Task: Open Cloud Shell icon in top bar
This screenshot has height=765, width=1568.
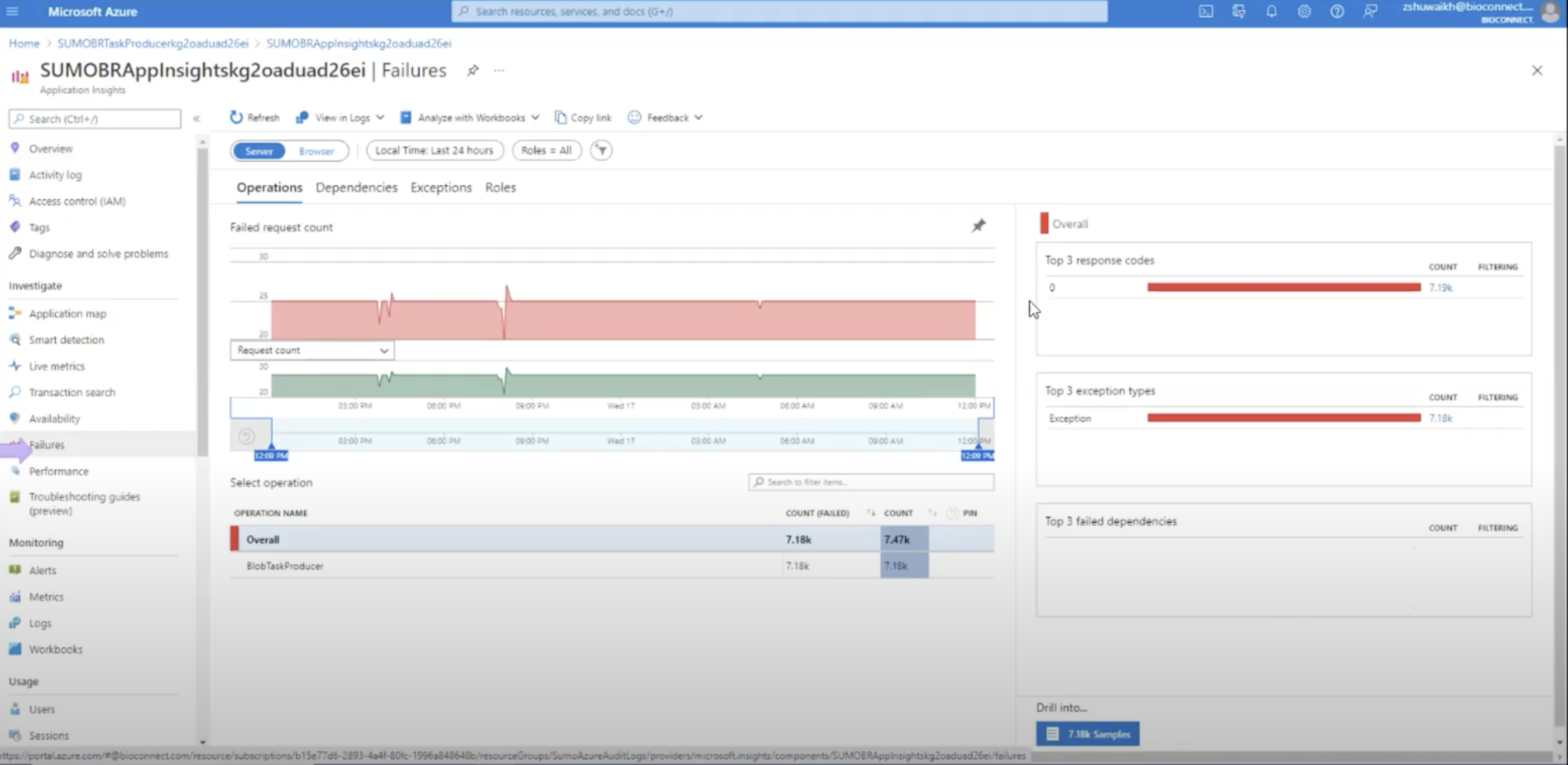Action: tap(1205, 12)
